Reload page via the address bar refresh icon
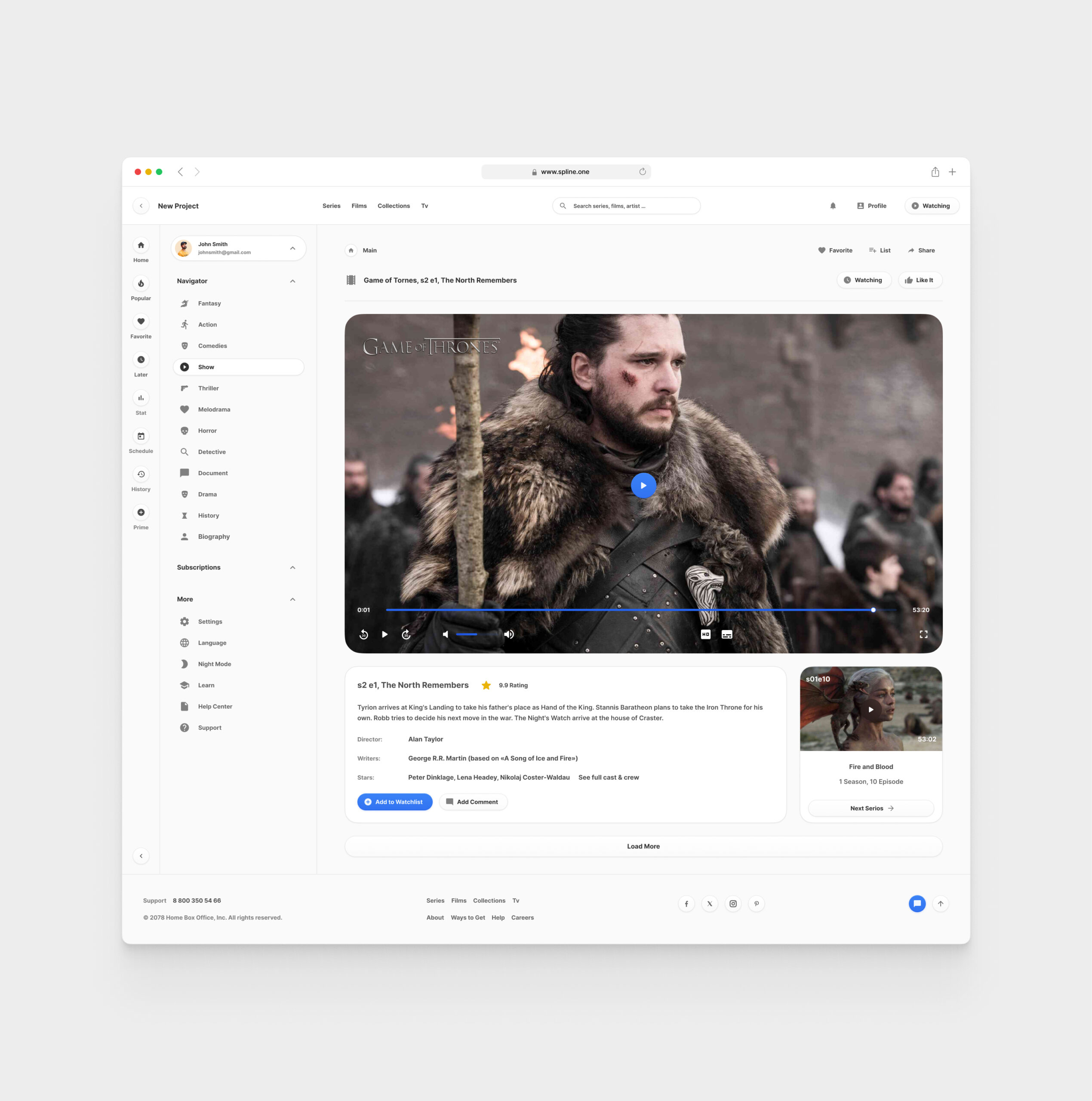 coord(642,172)
